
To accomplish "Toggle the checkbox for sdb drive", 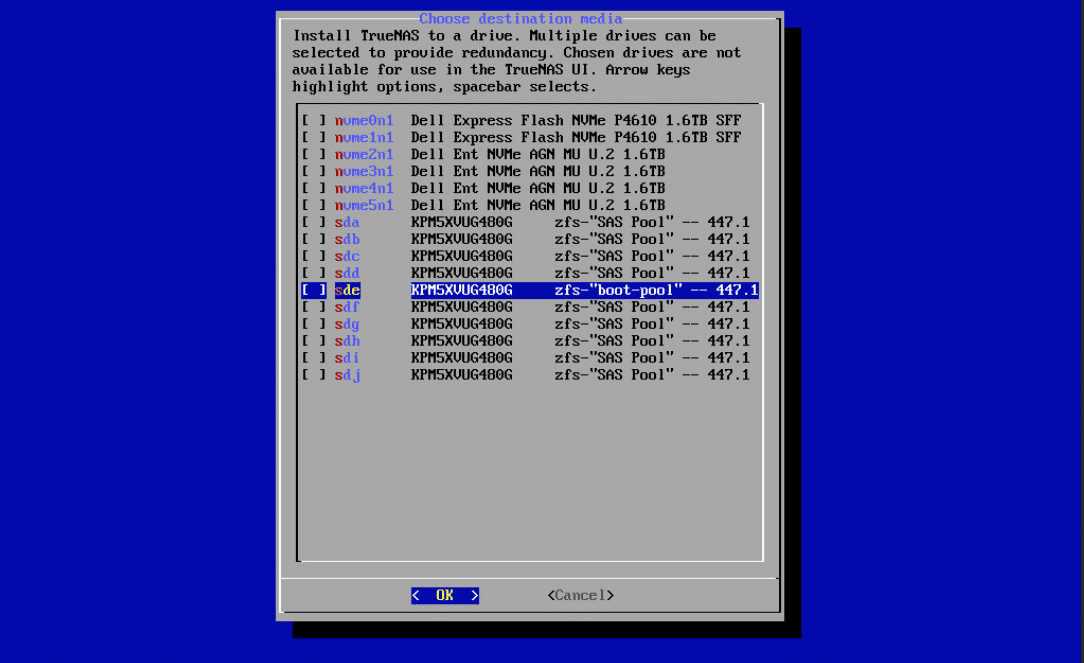I will [x=313, y=239].
